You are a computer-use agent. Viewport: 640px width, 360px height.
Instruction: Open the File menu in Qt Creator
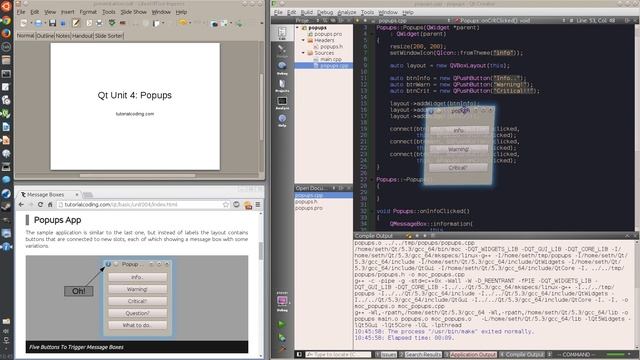click(x=278, y=12)
